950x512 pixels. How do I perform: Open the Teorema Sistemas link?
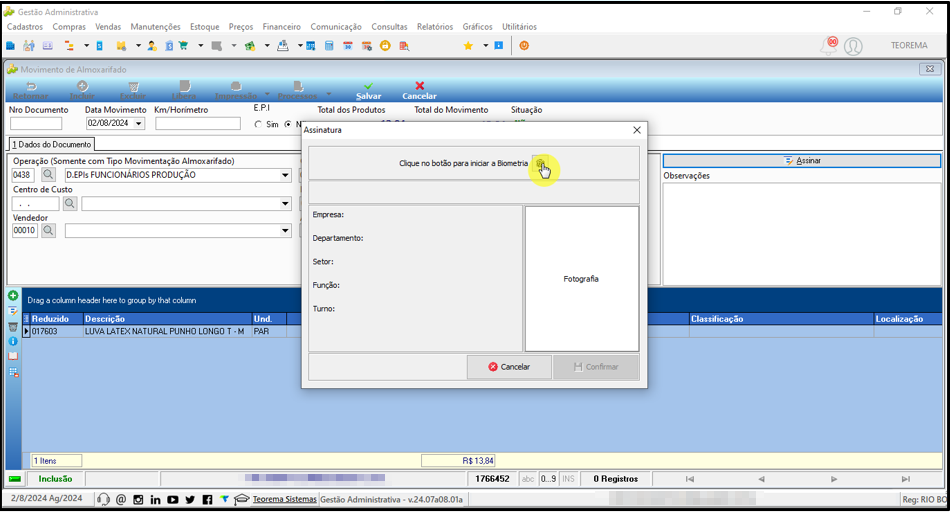pyautogui.click(x=284, y=499)
